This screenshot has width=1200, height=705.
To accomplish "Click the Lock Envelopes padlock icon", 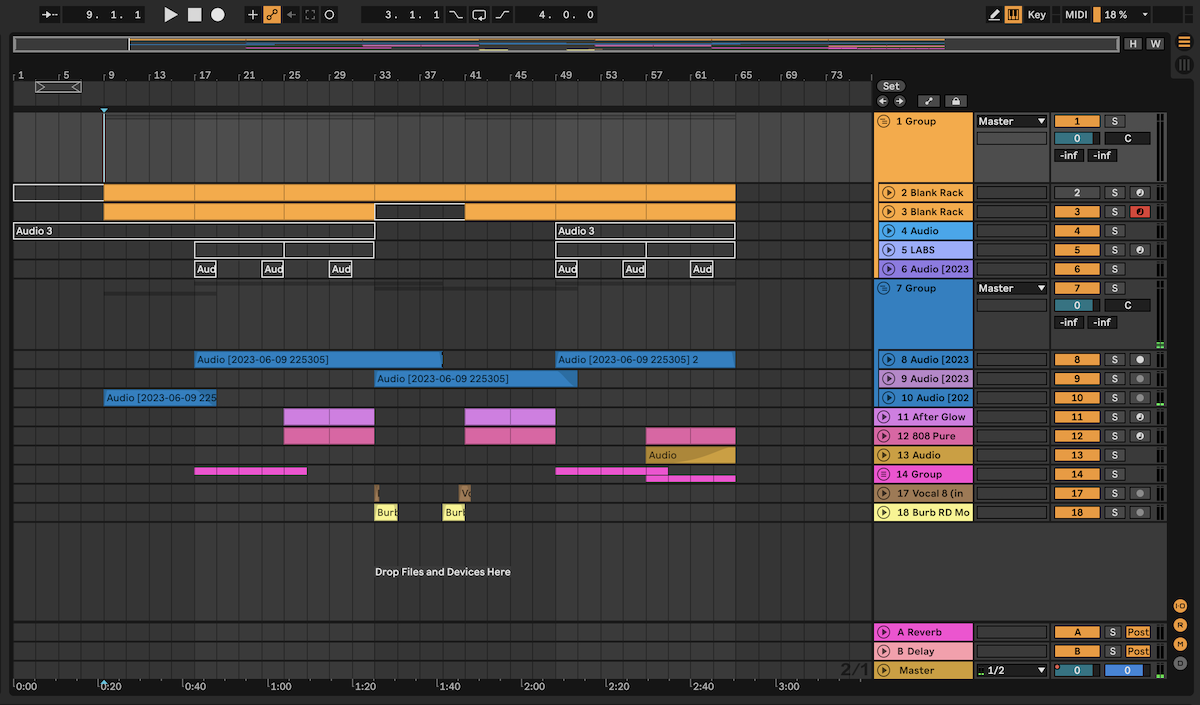I will pos(955,101).
